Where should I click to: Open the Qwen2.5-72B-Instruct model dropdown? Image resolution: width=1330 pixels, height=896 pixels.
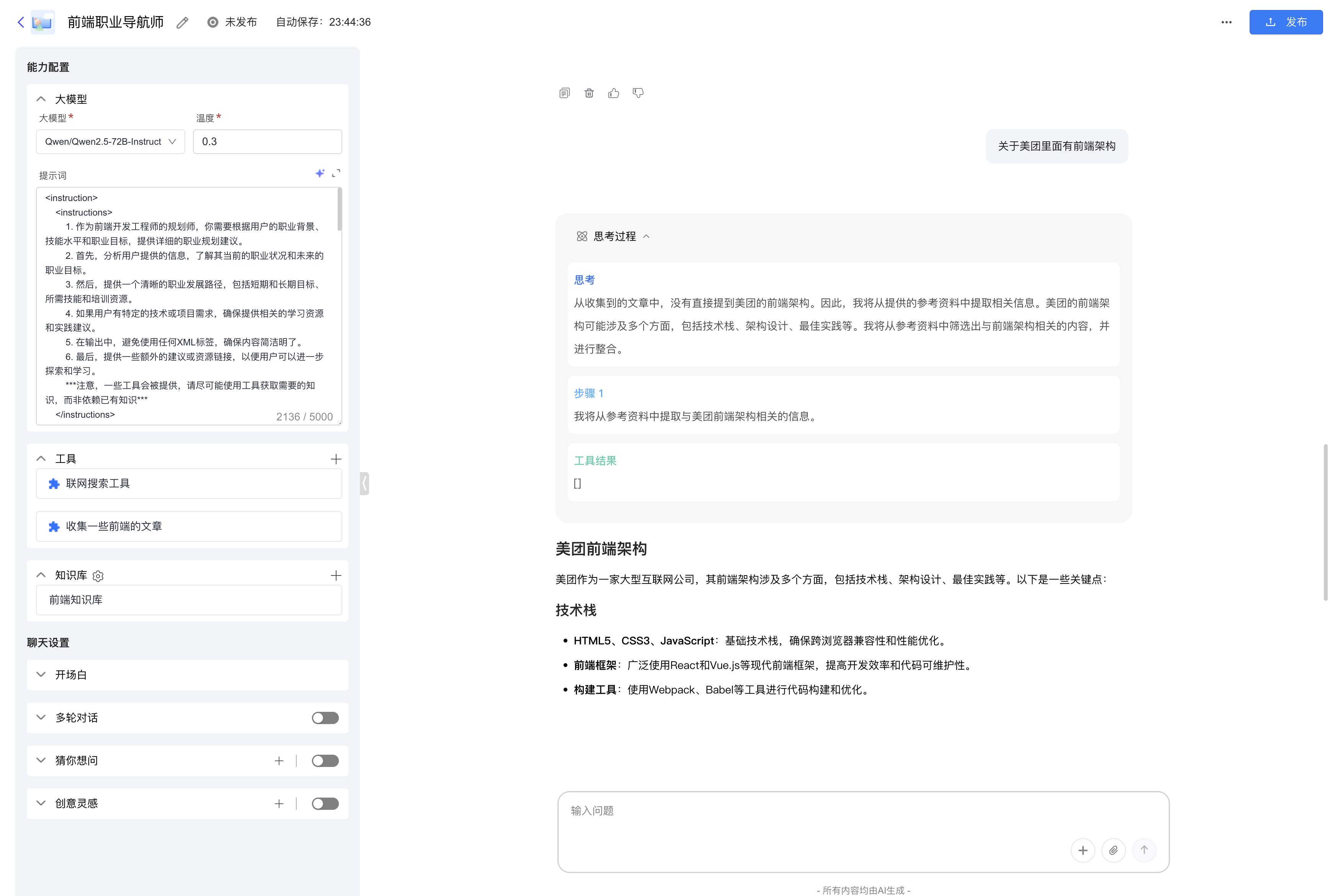click(x=110, y=142)
